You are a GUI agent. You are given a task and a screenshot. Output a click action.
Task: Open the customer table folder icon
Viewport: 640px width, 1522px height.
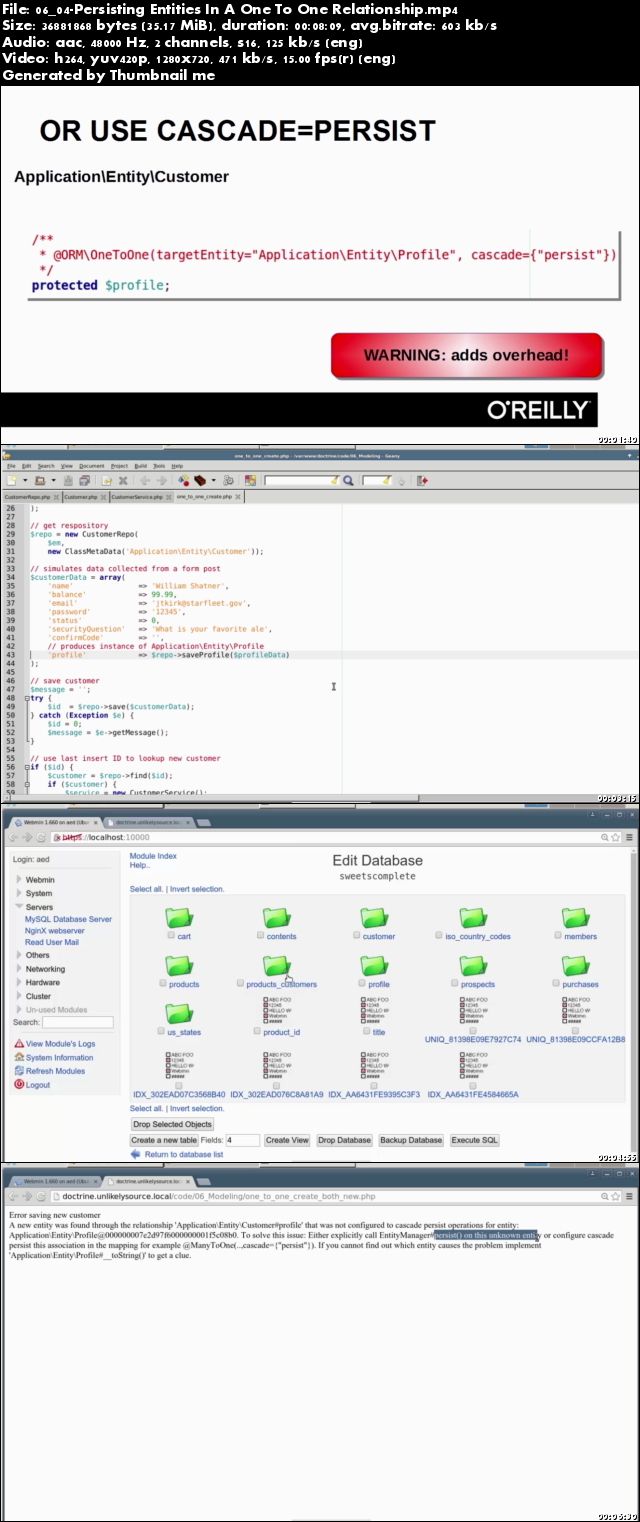pos(377,918)
